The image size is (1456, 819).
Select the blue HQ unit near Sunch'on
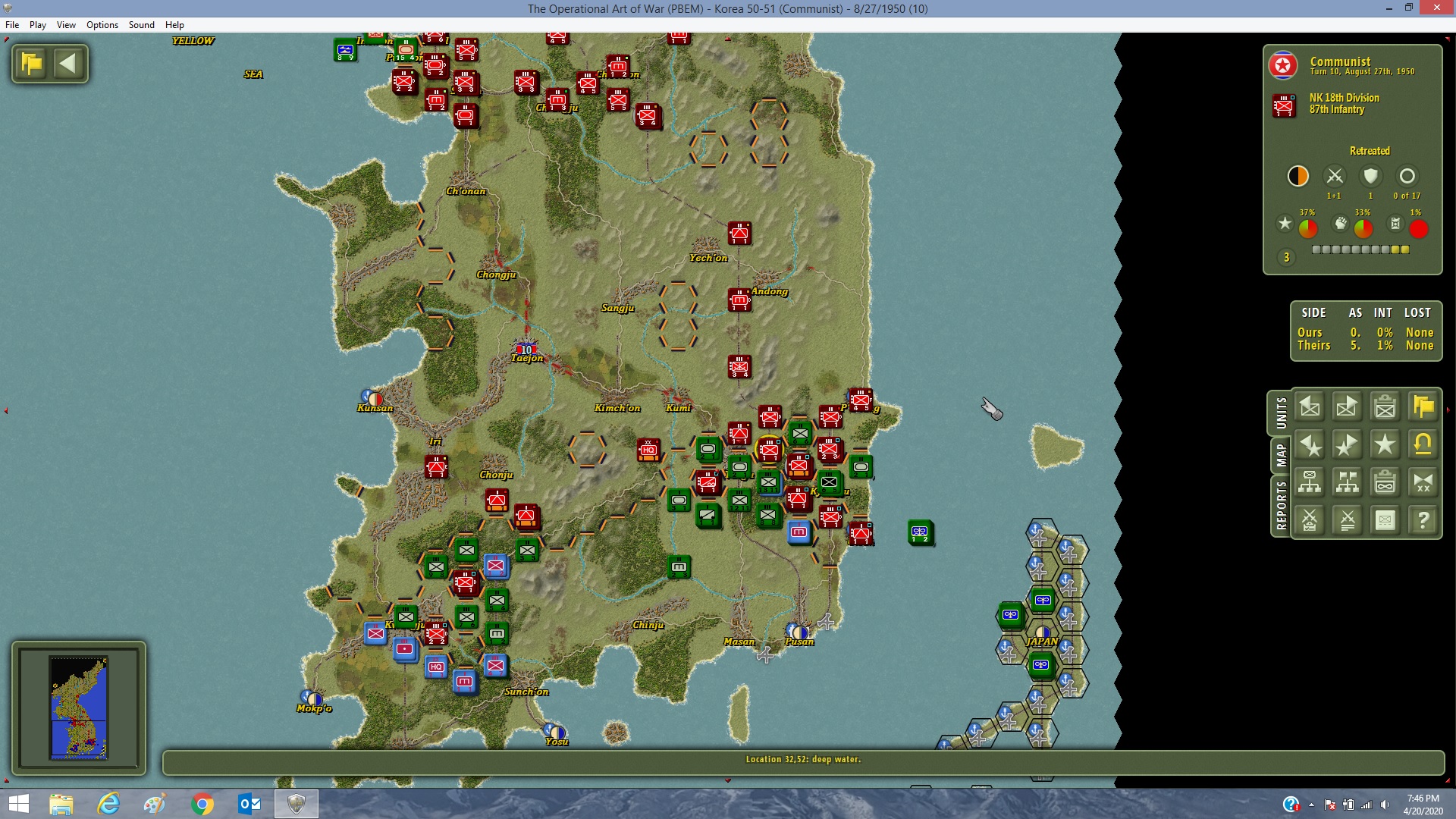tap(436, 667)
